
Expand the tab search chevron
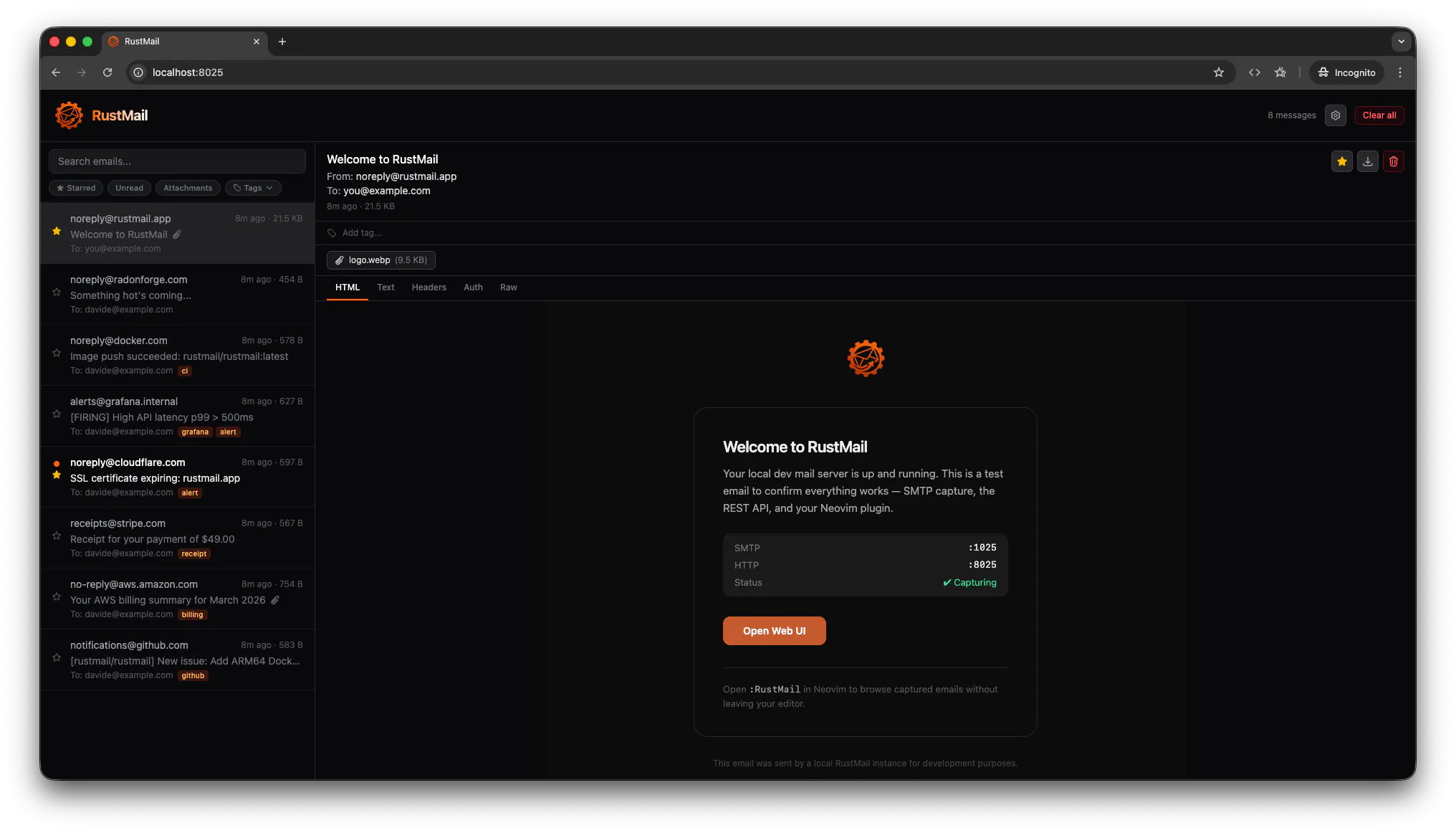click(1402, 42)
